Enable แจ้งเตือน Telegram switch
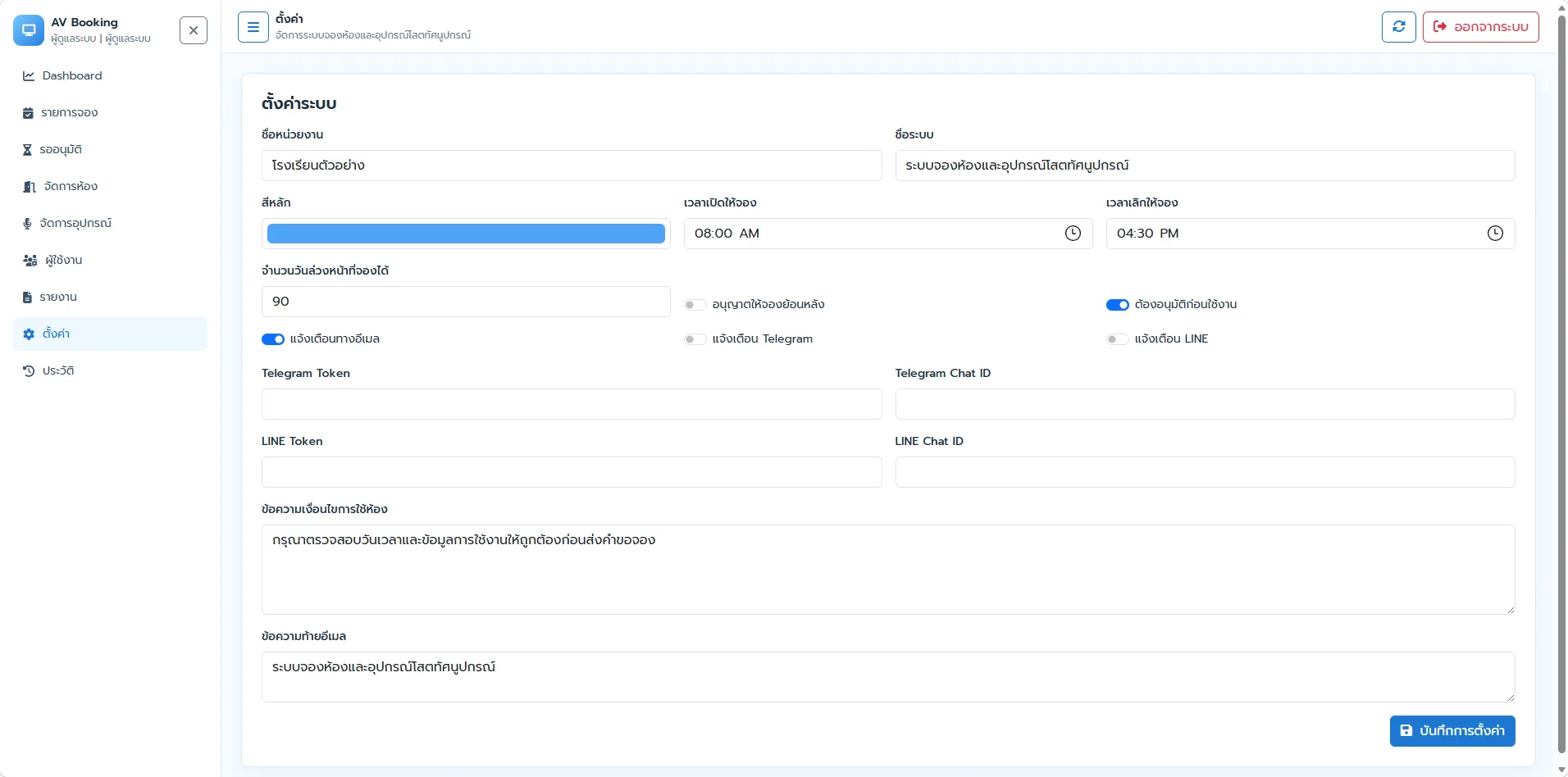The height and width of the screenshot is (777, 1568). tap(695, 339)
